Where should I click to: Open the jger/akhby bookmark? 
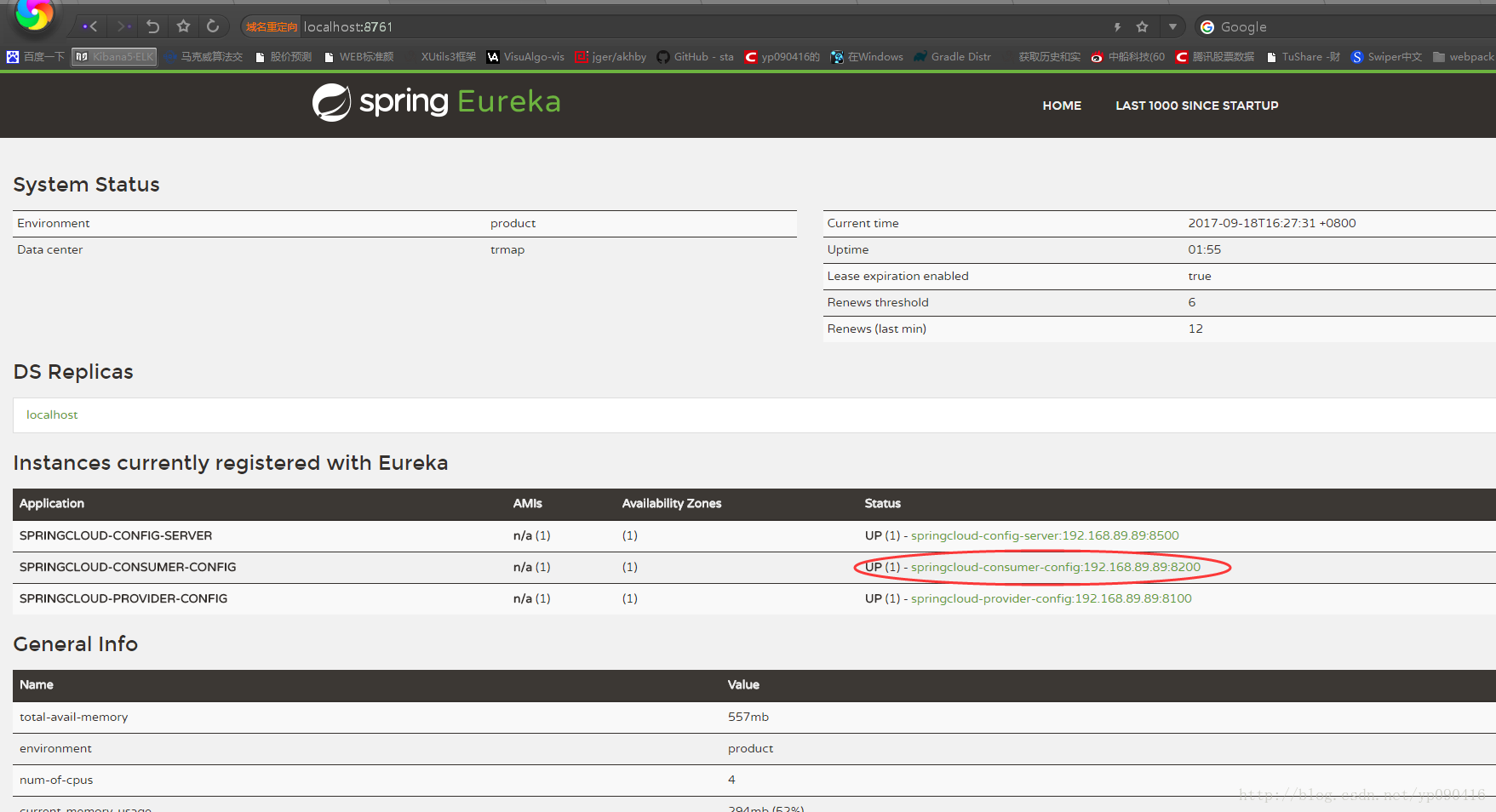[x=610, y=57]
